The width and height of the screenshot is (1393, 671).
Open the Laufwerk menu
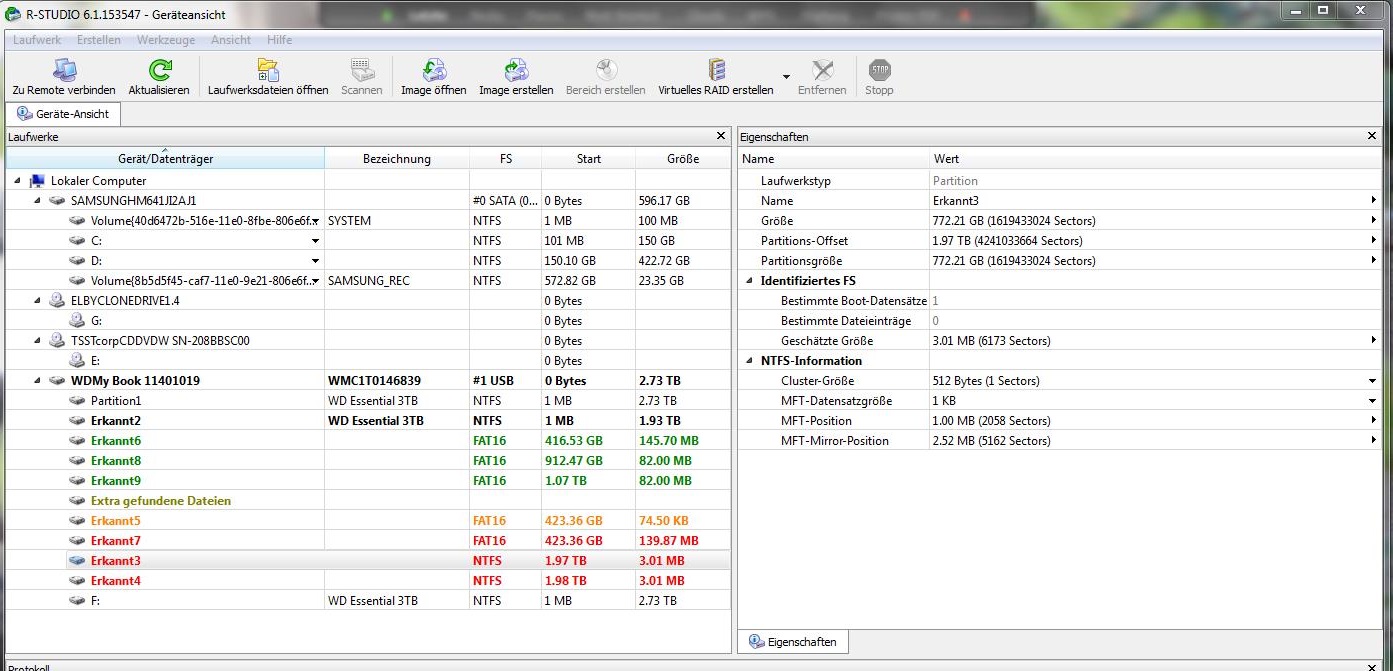click(x=37, y=40)
